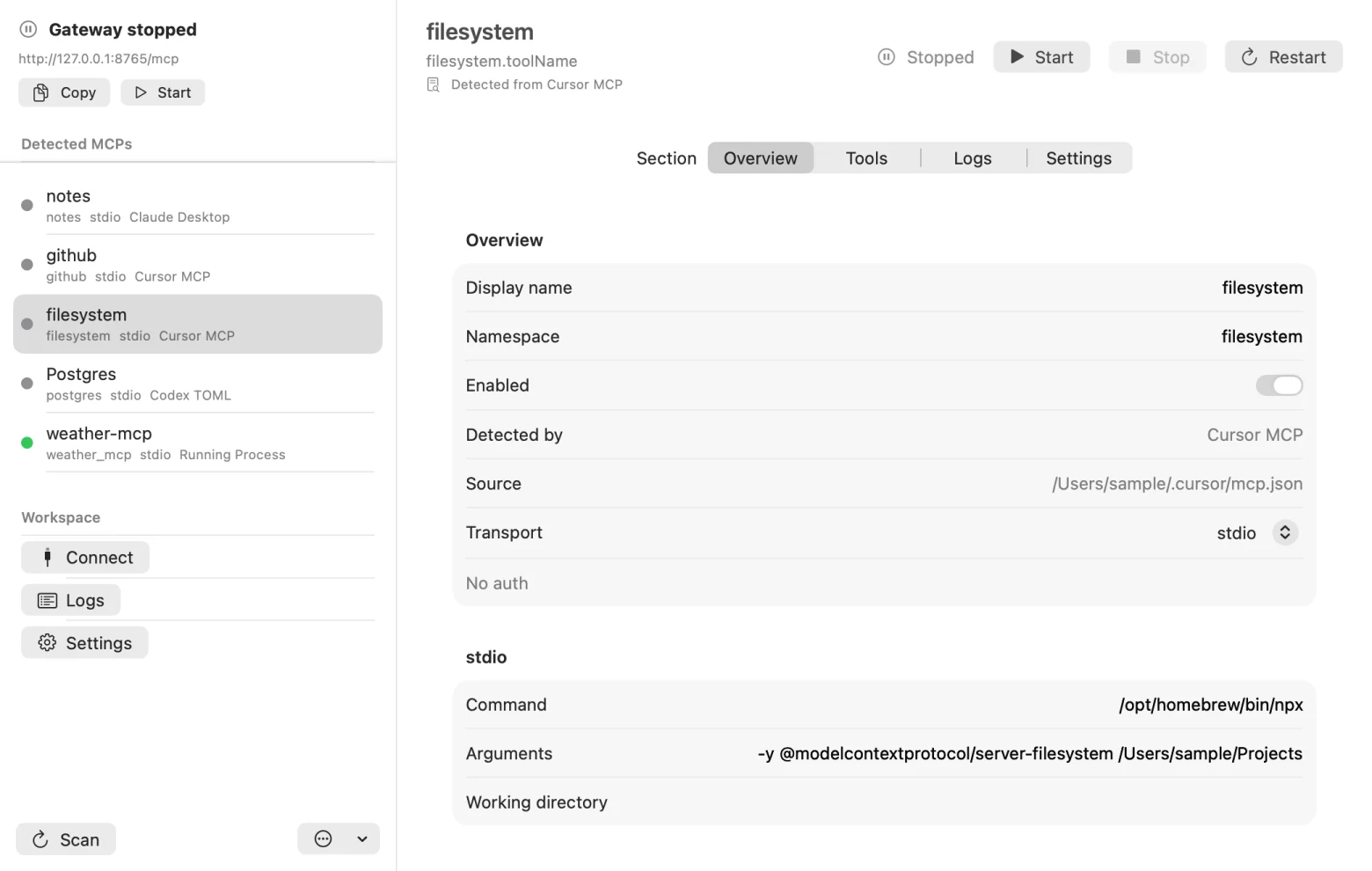Click the Stopped status pause icon
This screenshot has height=871, width=1372.
pos(887,57)
